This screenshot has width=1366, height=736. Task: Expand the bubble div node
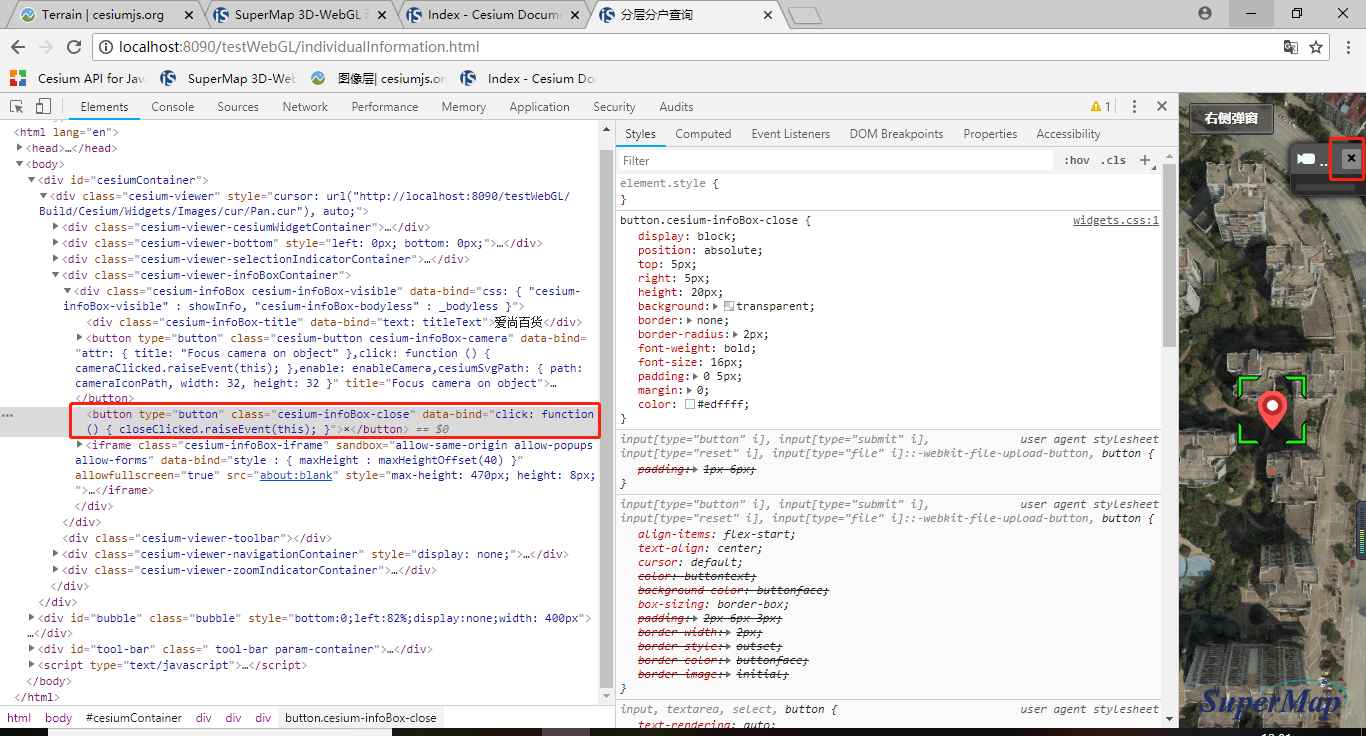32,618
